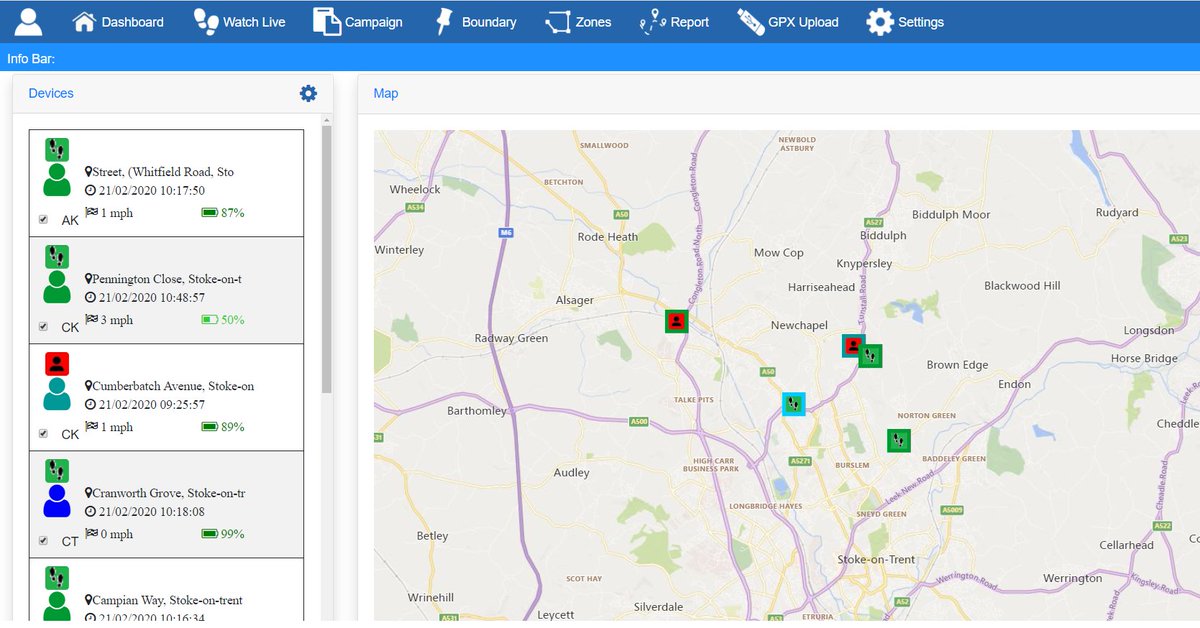Click footsteps icon on Cranworth Grove device
Image resolution: width=1200 pixels, height=628 pixels.
57,471
